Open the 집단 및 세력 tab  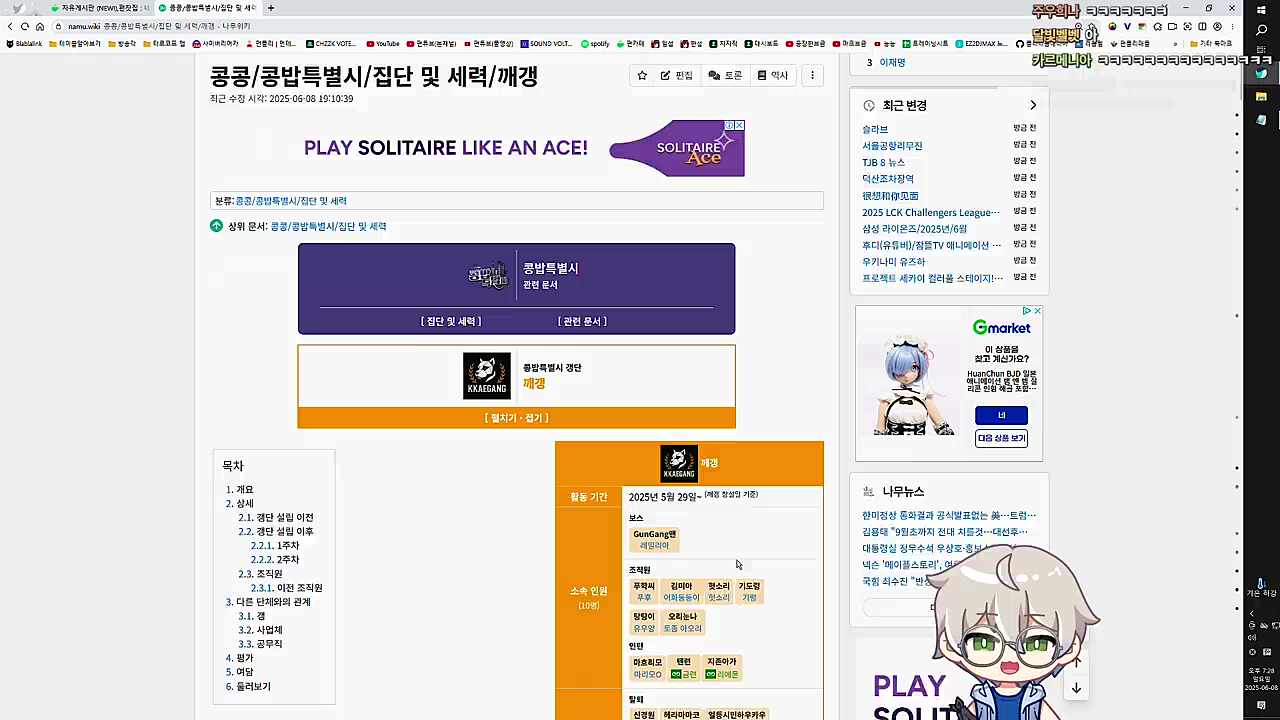451,321
